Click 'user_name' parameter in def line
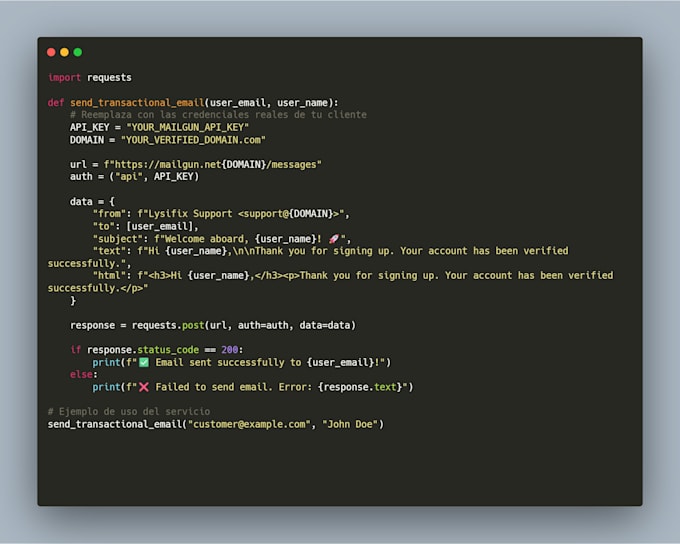680x544 pixels. pyautogui.click(x=302, y=103)
